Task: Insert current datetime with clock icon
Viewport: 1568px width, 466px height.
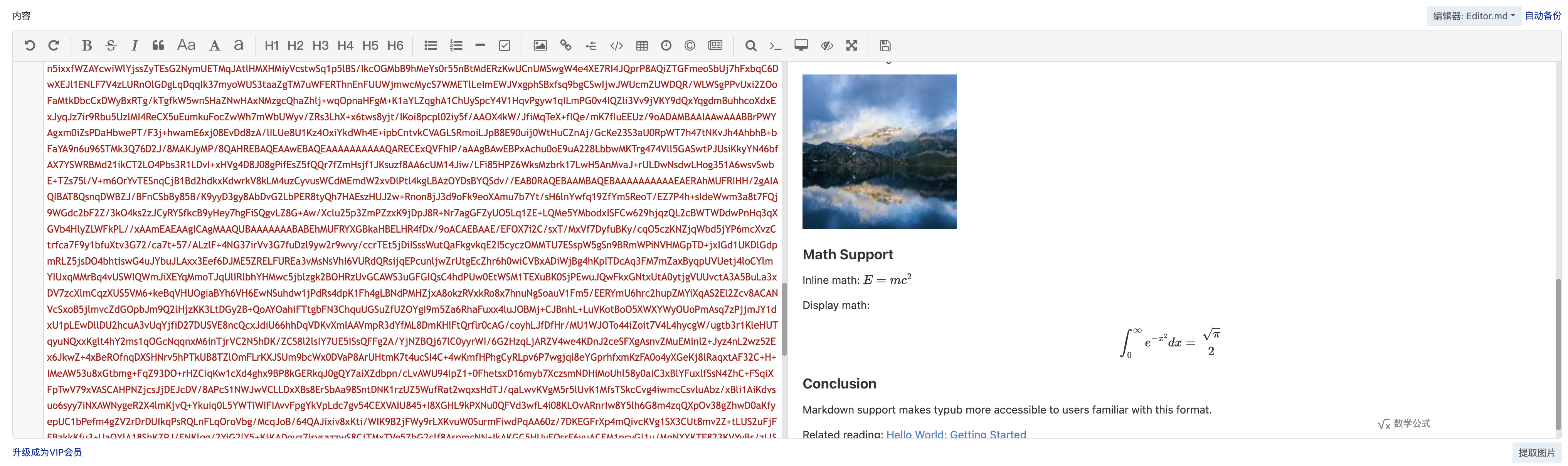Action: pyautogui.click(x=666, y=46)
